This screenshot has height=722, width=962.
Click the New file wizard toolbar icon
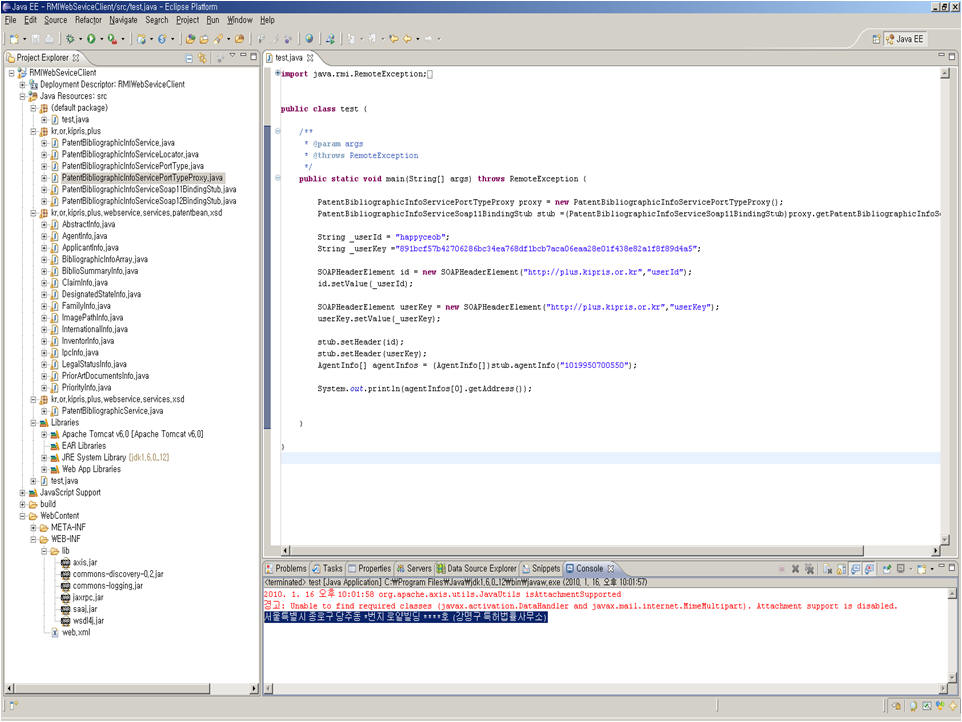(x=13, y=39)
